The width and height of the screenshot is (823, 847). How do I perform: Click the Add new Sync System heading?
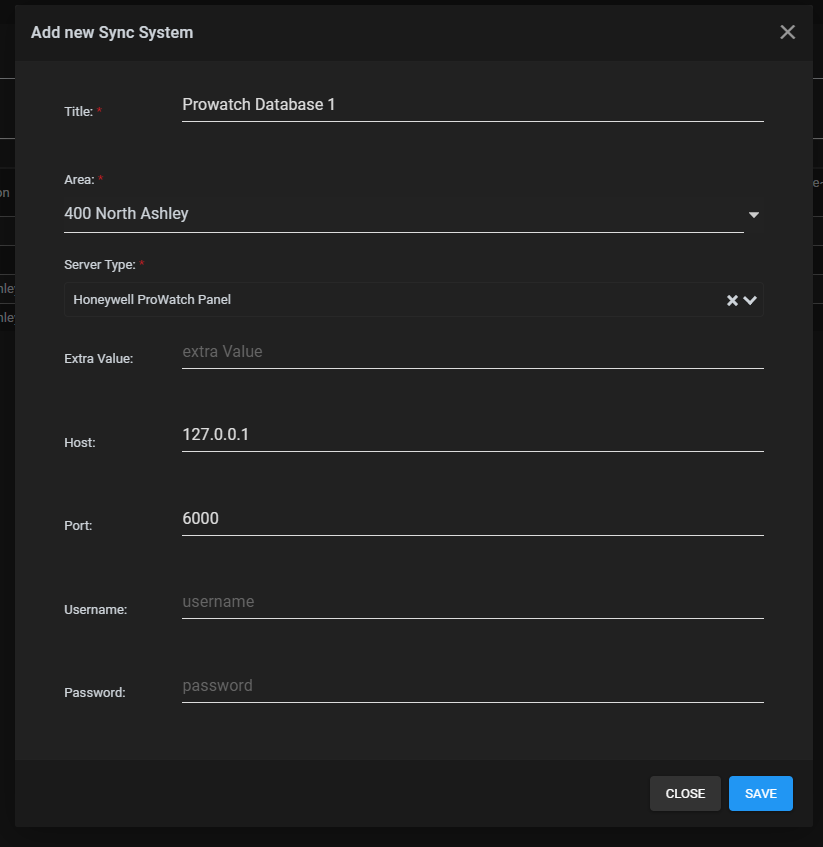[112, 32]
